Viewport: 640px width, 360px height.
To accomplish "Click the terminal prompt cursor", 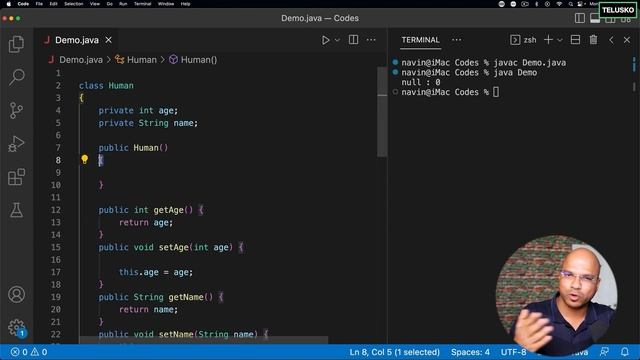I will [496, 92].
